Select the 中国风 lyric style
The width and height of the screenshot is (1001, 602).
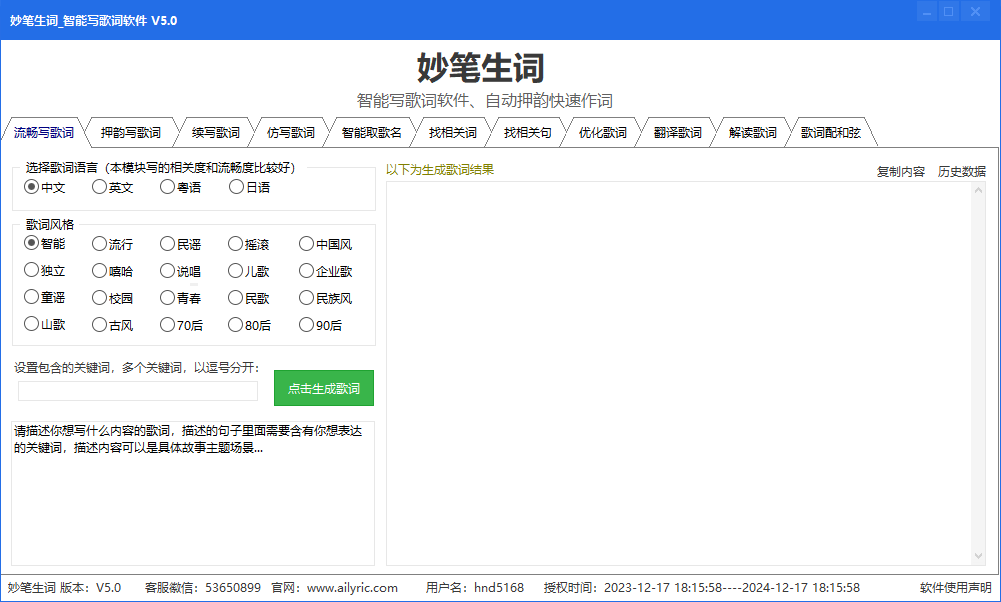pyautogui.click(x=326, y=244)
